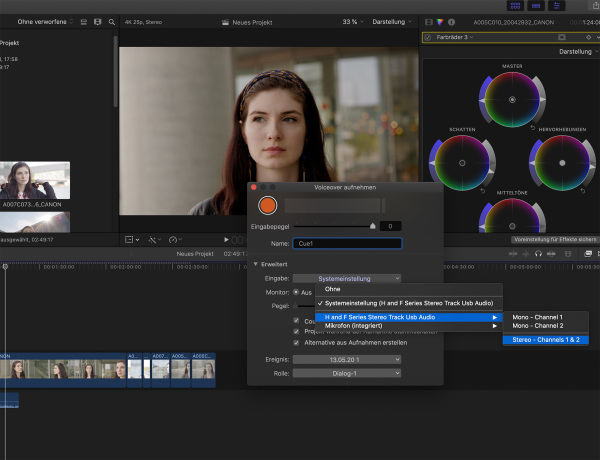Toggle the timeline headphones audio skimming icon
This screenshot has height=460, width=600.
[538, 253]
